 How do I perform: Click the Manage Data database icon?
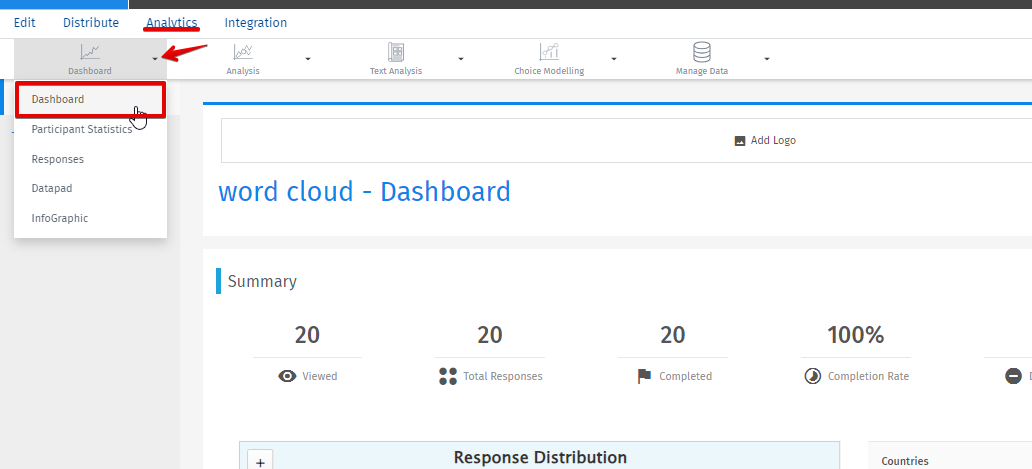702,52
